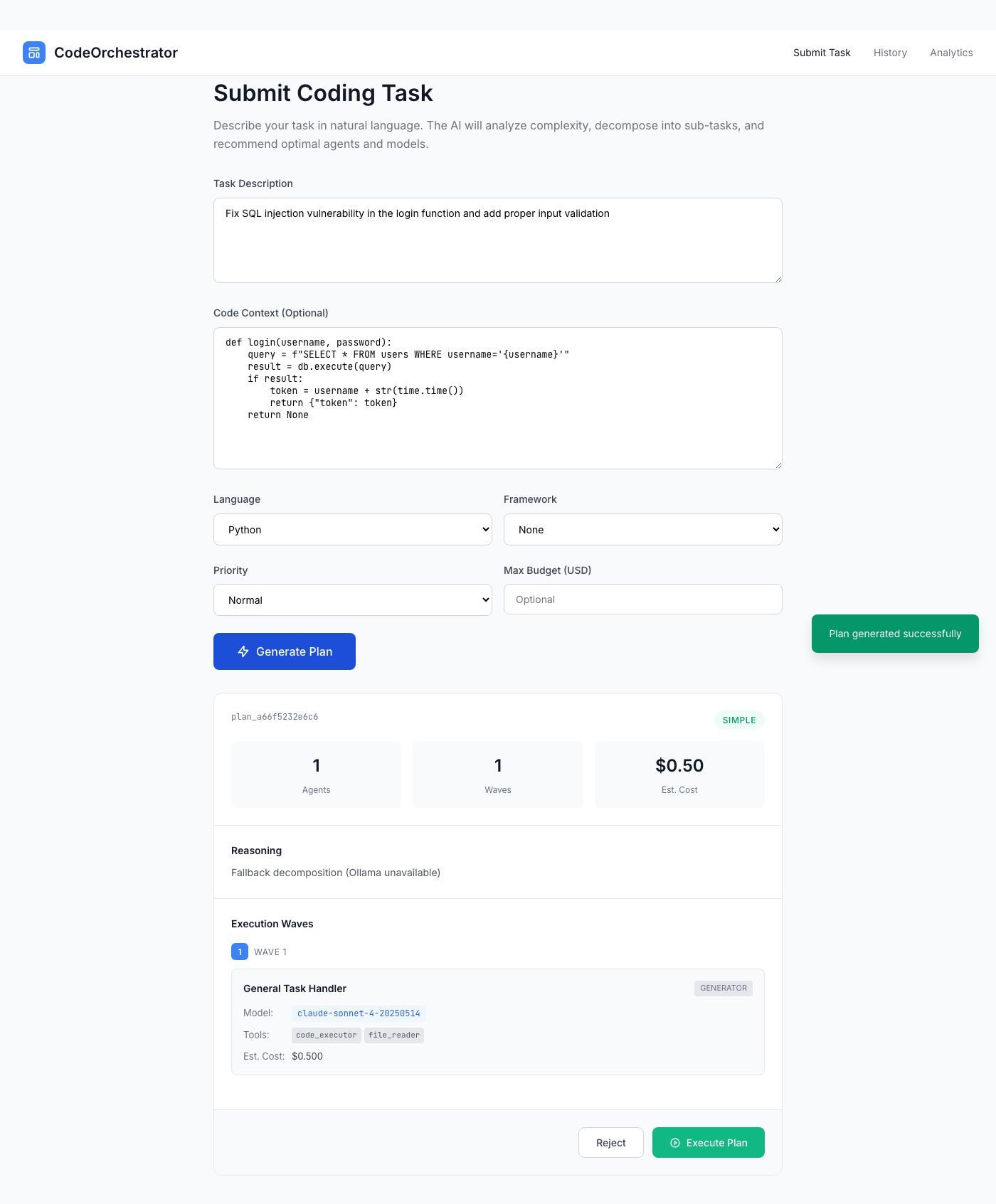Expand the Priority dropdown
996x1204 pixels.
click(353, 600)
